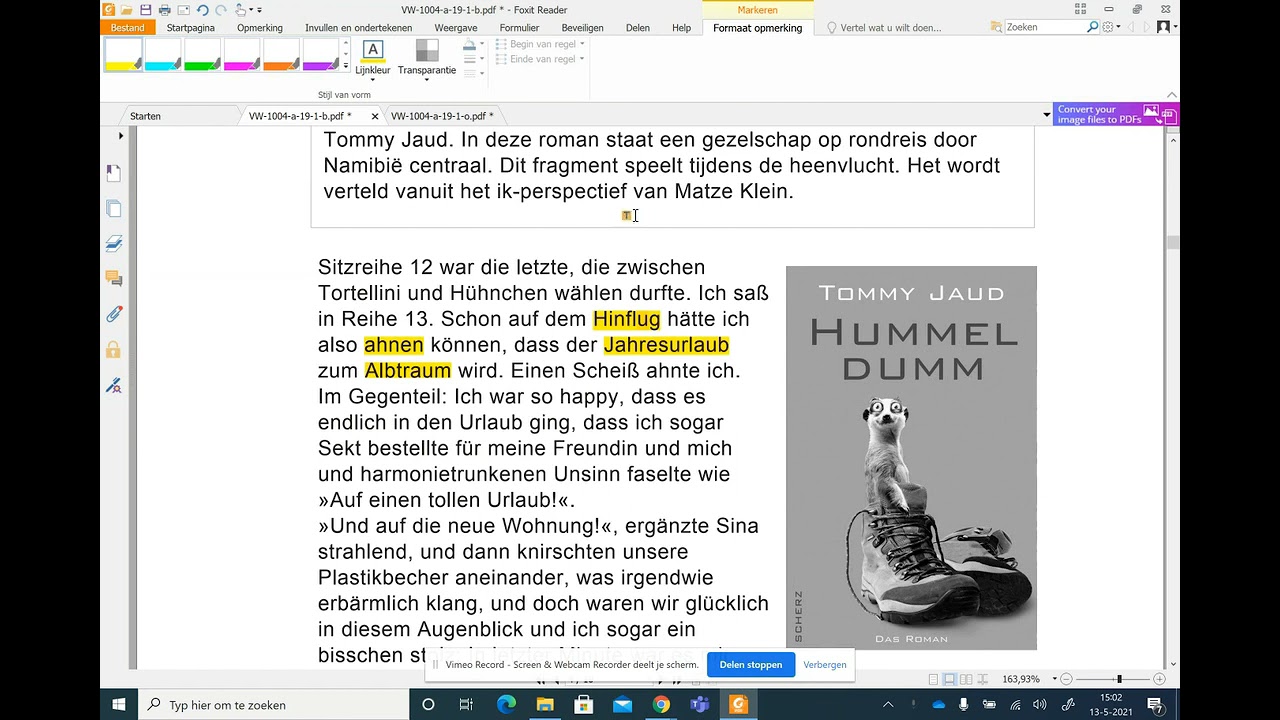Image resolution: width=1280 pixels, height=720 pixels.
Task: Click the zoom slider handle
Action: pyautogui.click(x=1119, y=679)
